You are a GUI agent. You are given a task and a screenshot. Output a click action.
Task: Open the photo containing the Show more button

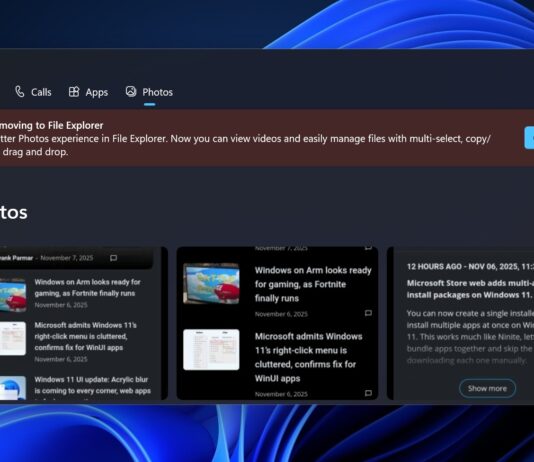pyautogui.click(x=460, y=323)
